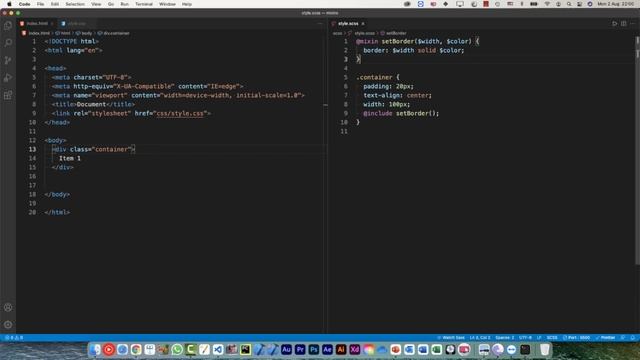Open the Source Control view
Screen dimensions: 640x360
(x=8, y=60)
